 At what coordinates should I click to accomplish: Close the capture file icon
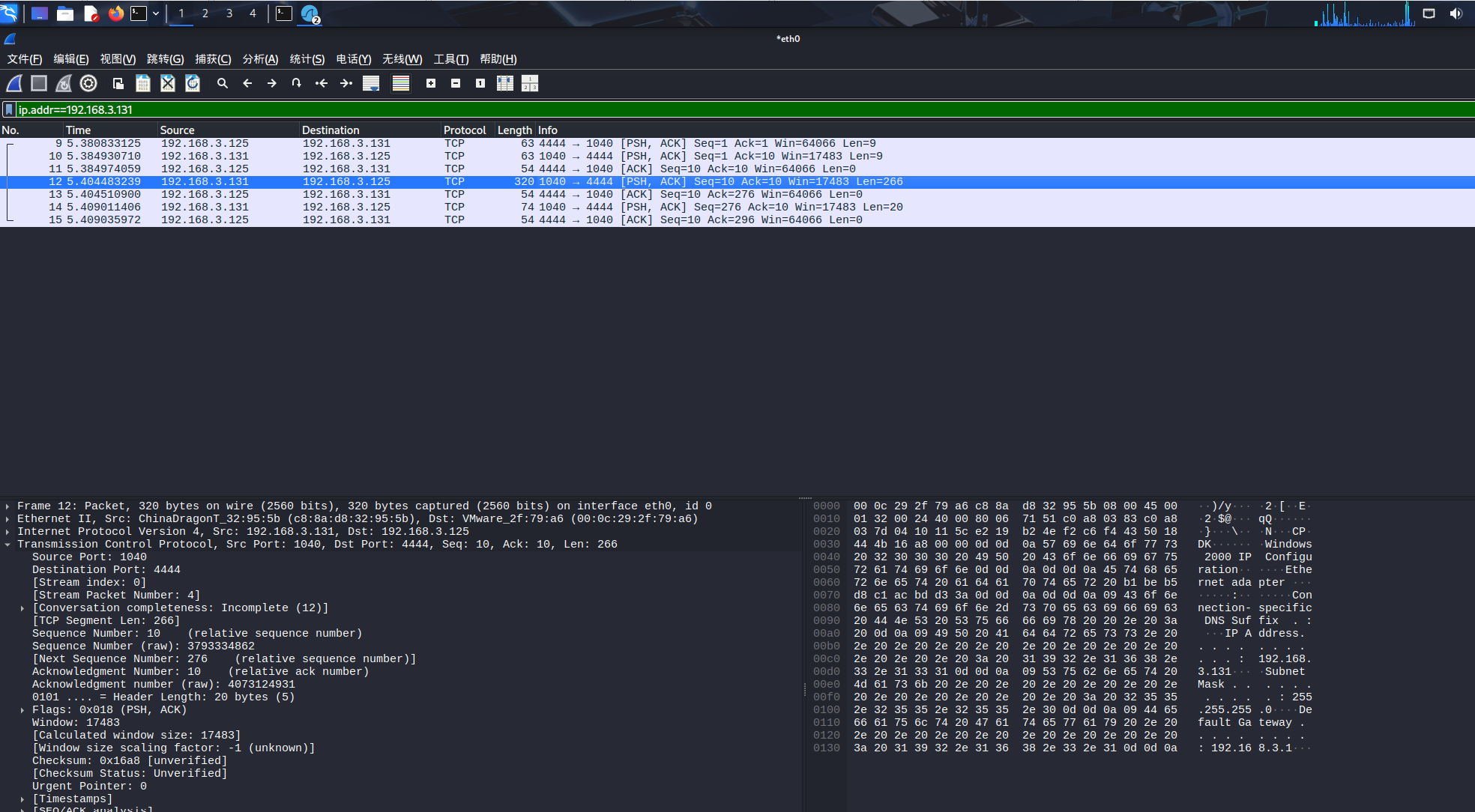point(168,84)
